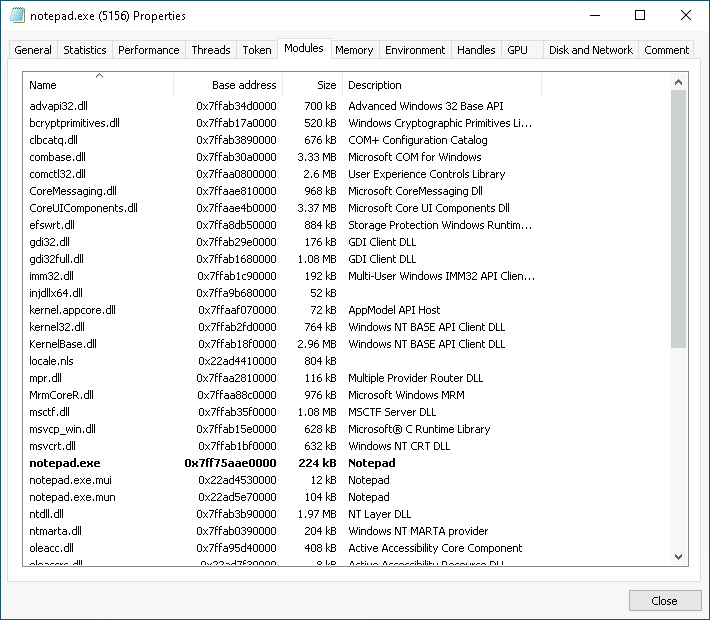Open the Handles tab
Viewport: 710px width, 620px height.
tap(476, 50)
